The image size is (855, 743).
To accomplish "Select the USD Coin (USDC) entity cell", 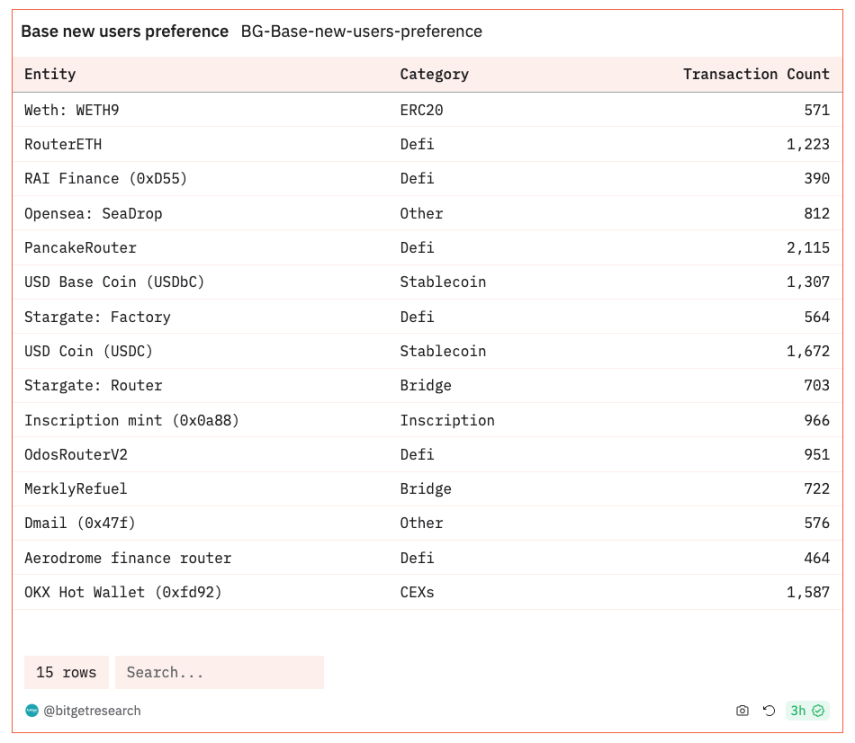I will coord(89,351).
